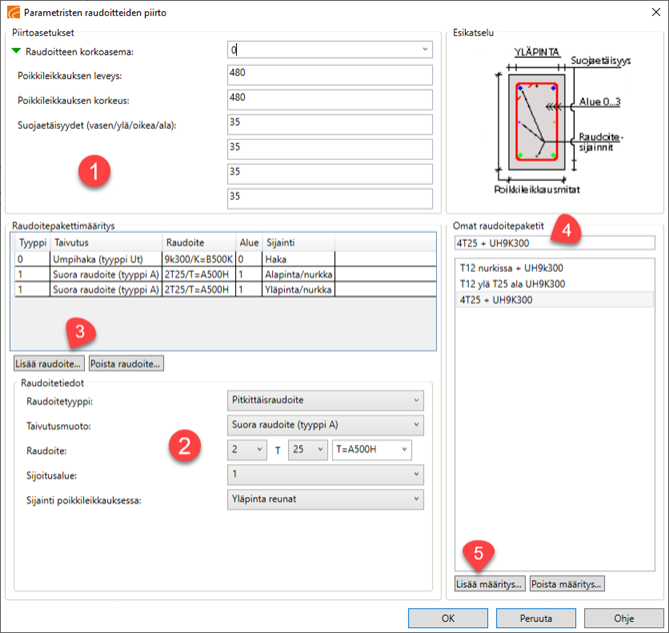Expand the Taivutusmuoto combo box
Viewport: 669px width, 633px height.
pos(415,426)
